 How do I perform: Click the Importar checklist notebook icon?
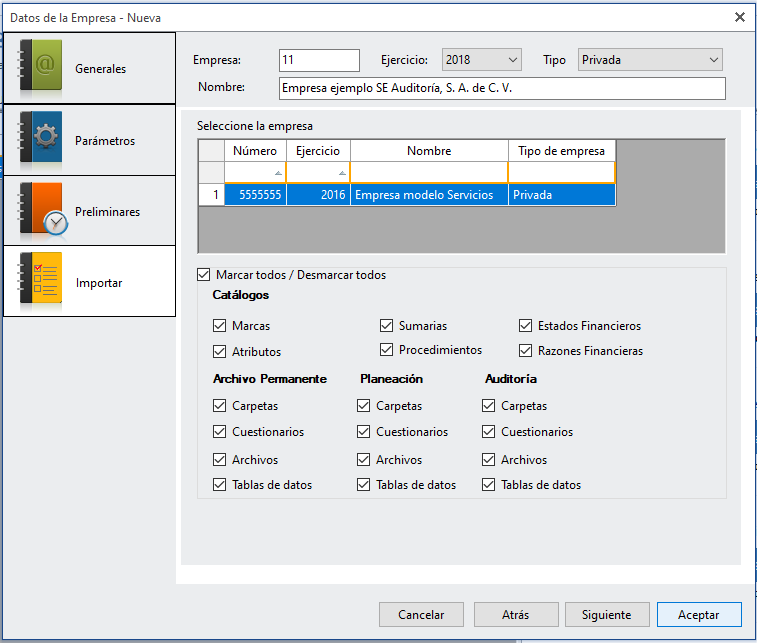pos(41,282)
